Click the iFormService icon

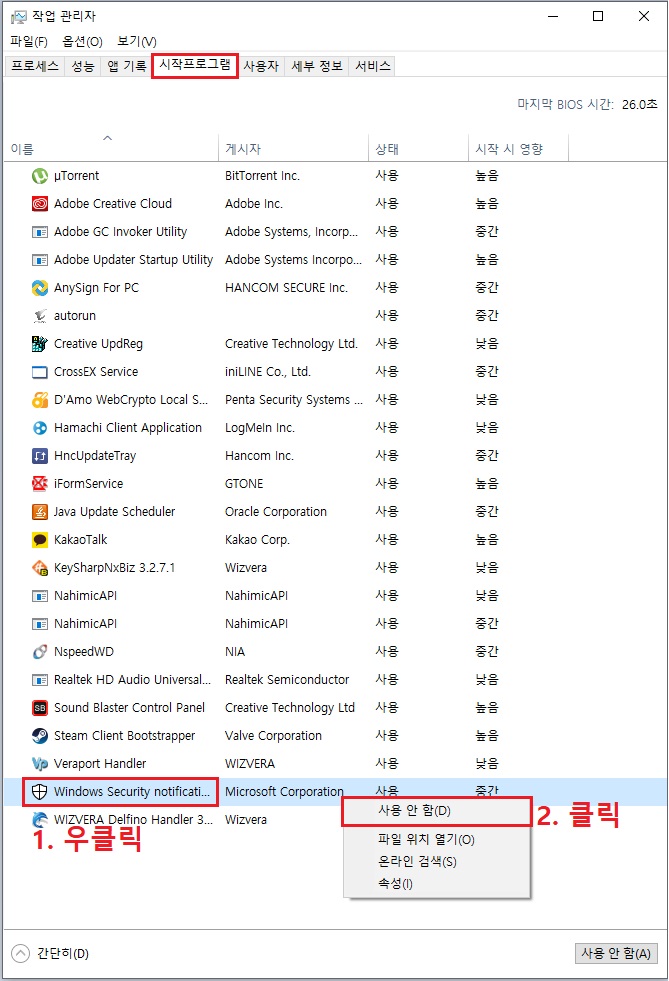click(x=39, y=484)
